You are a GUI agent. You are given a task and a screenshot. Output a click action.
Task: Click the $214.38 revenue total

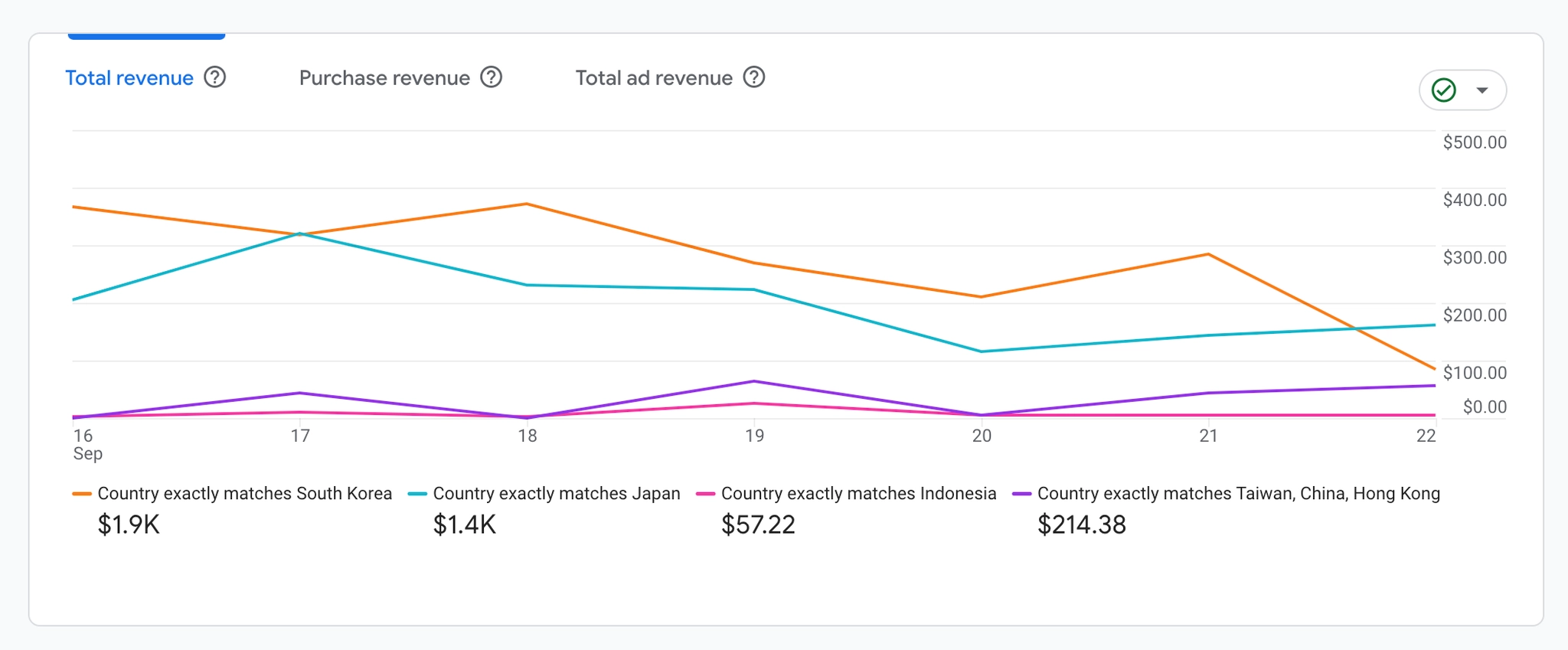[1081, 525]
